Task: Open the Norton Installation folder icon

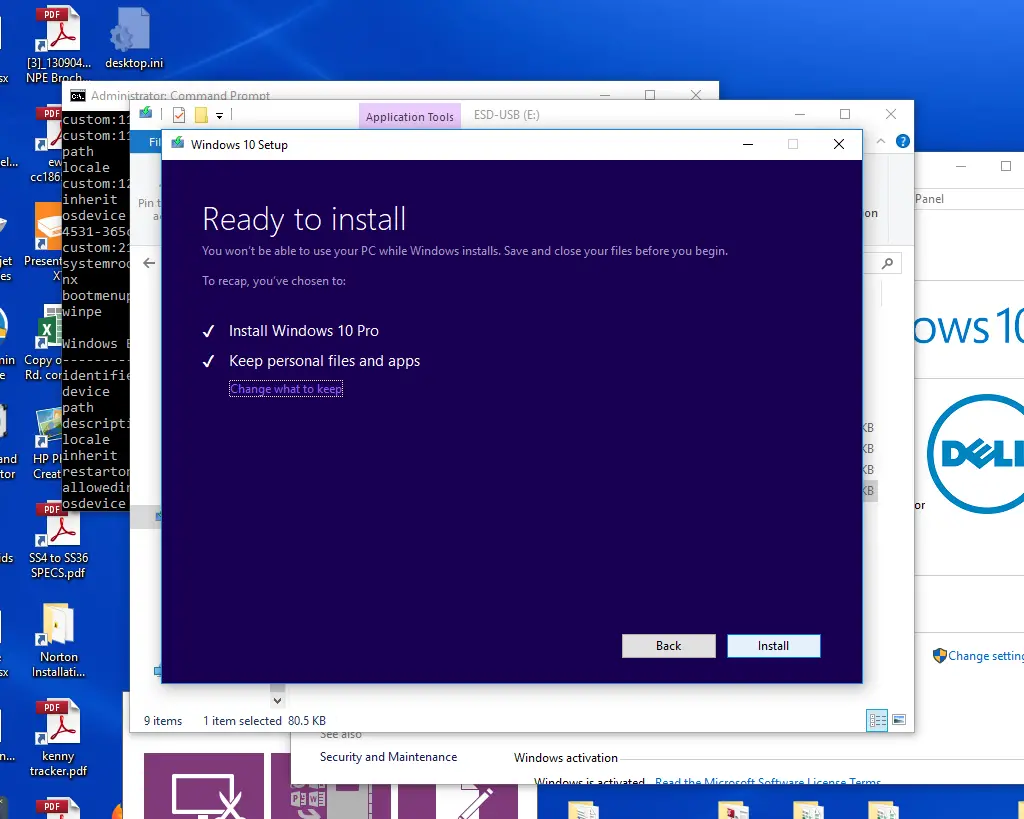Action: click(58, 640)
